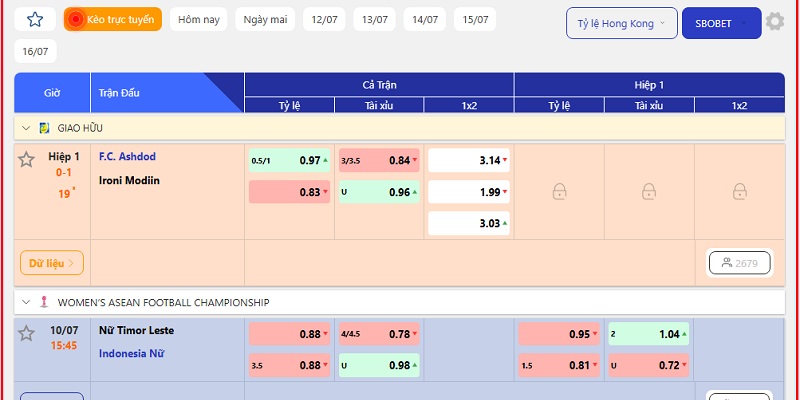This screenshot has height=400, width=800.
Task: Open Dữ liệu for F.C. Ashdod match
Action: click(52, 263)
